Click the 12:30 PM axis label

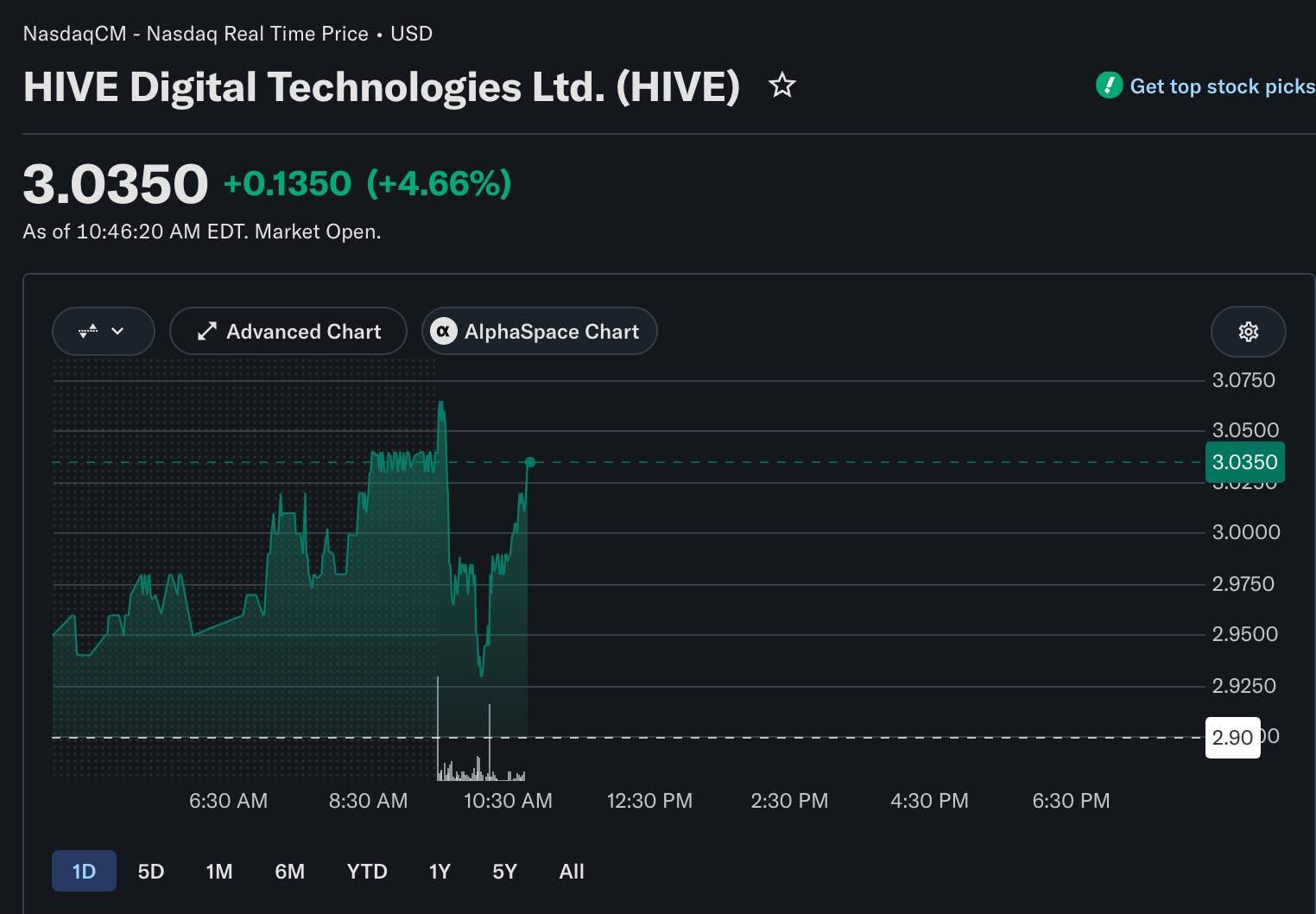[649, 801]
